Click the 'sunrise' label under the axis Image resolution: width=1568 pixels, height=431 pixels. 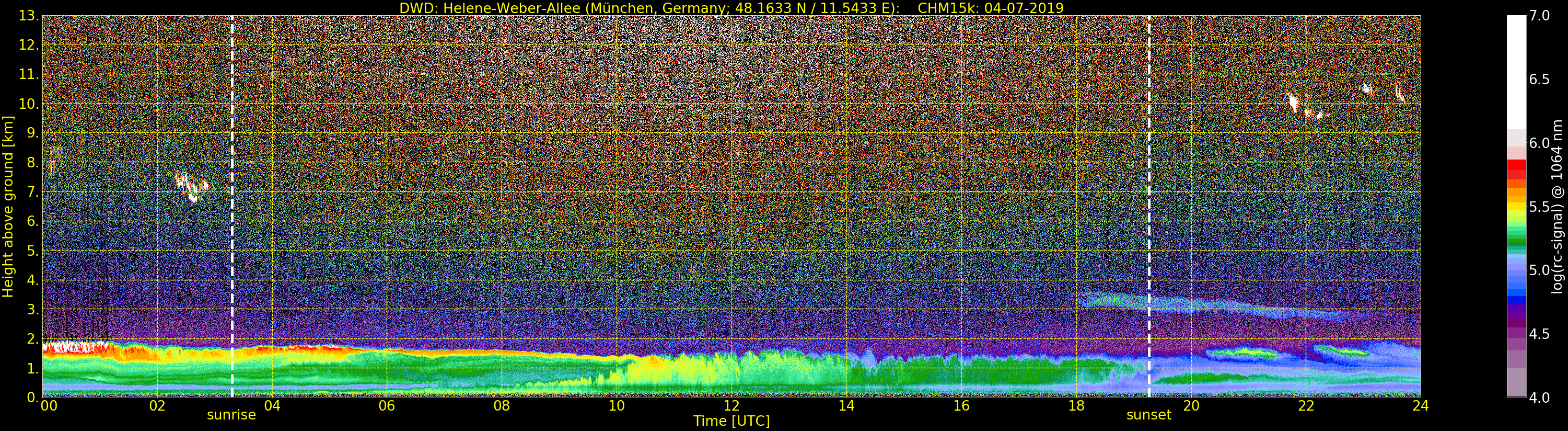231,415
